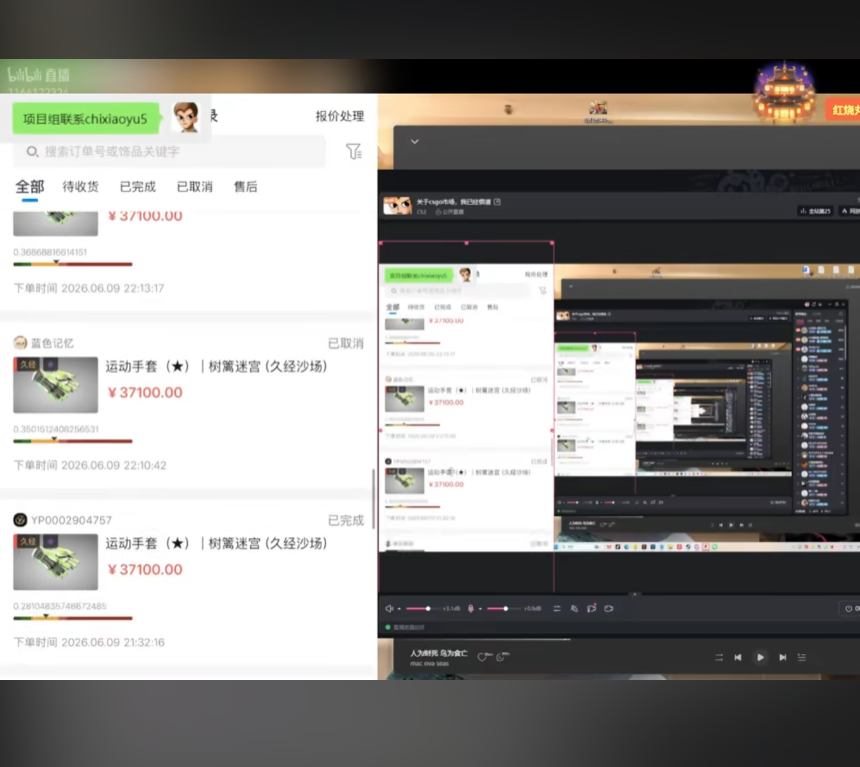
Task: Click the last icon in the audio controls row
Action: point(609,608)
